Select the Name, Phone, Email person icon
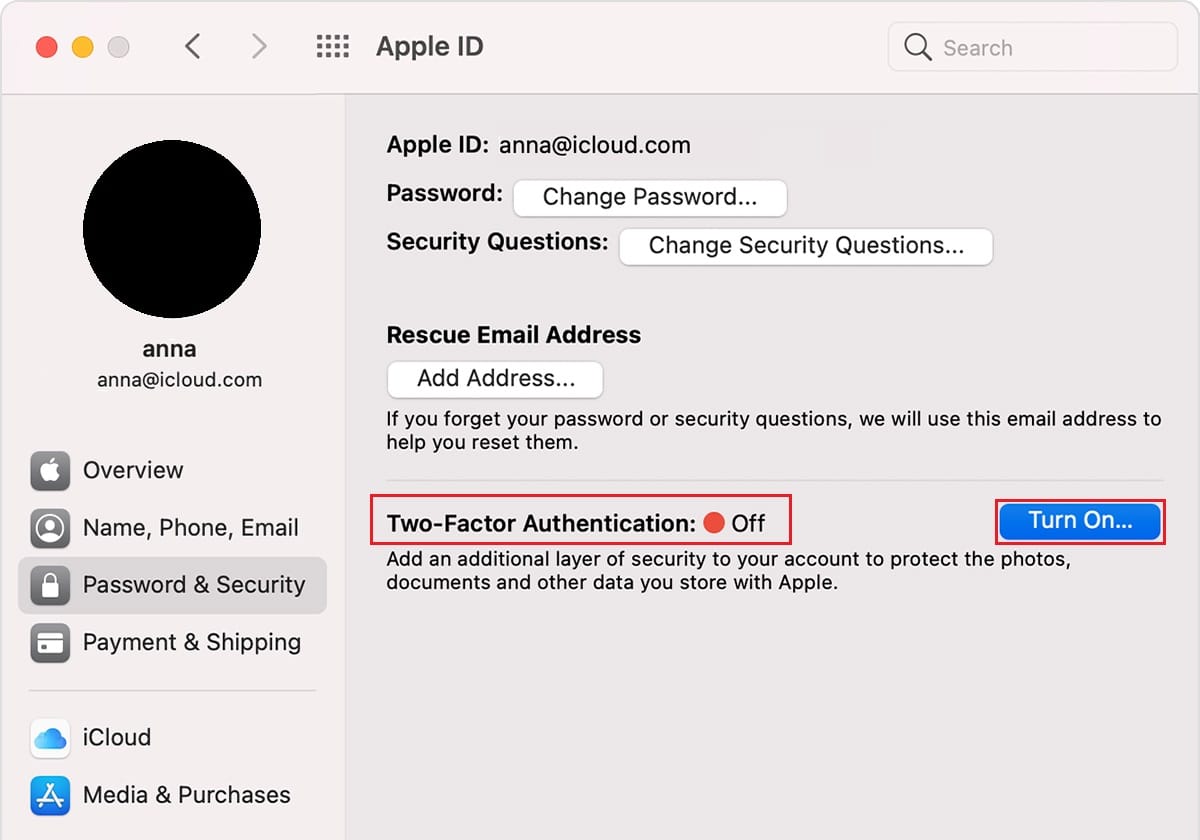 coord(50,528)
